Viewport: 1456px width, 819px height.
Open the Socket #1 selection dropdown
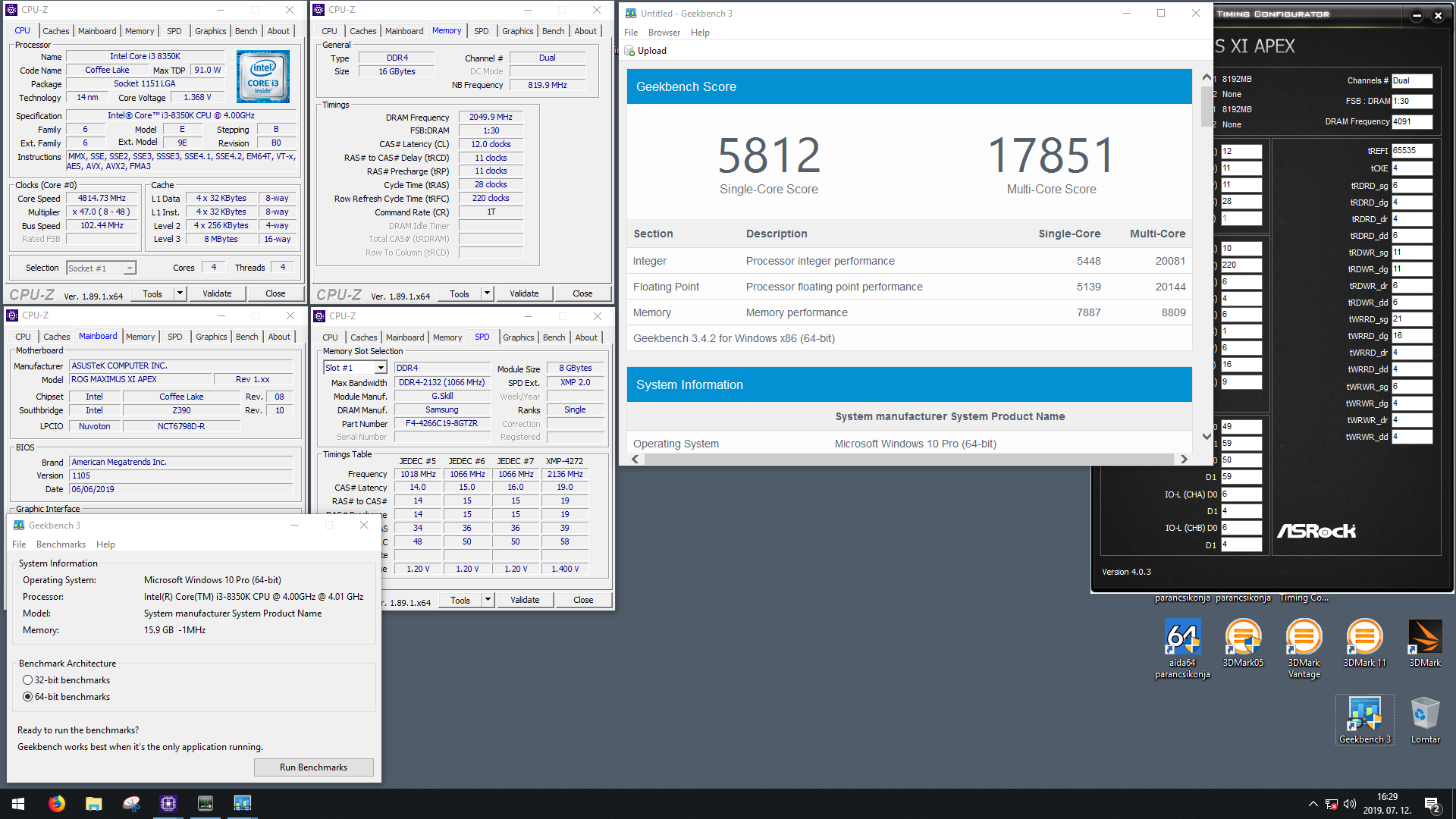click(x=101, y=268)
